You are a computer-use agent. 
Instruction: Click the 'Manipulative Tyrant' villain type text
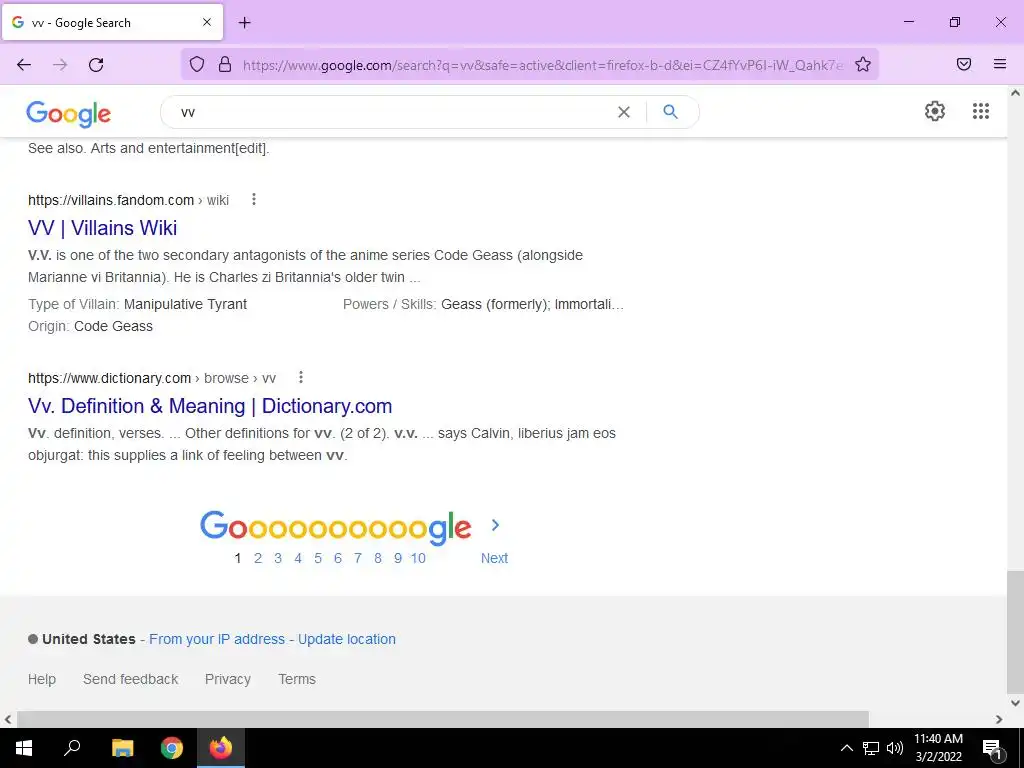click(185, 304)
